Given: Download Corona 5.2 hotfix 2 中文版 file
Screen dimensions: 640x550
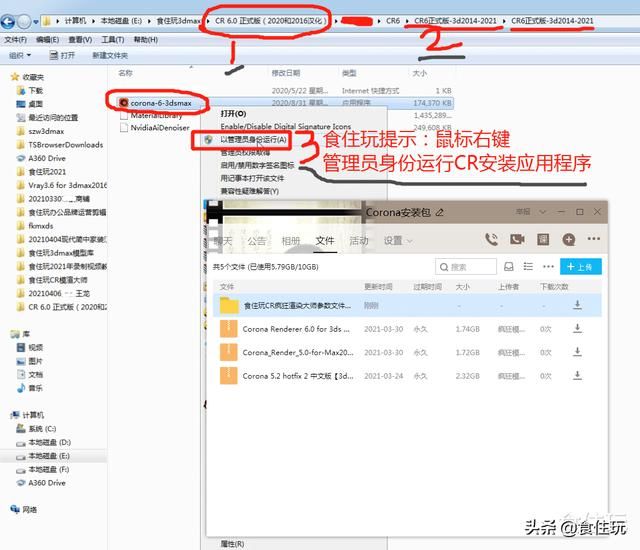Looking at the screenshot, I should (577, 375).
